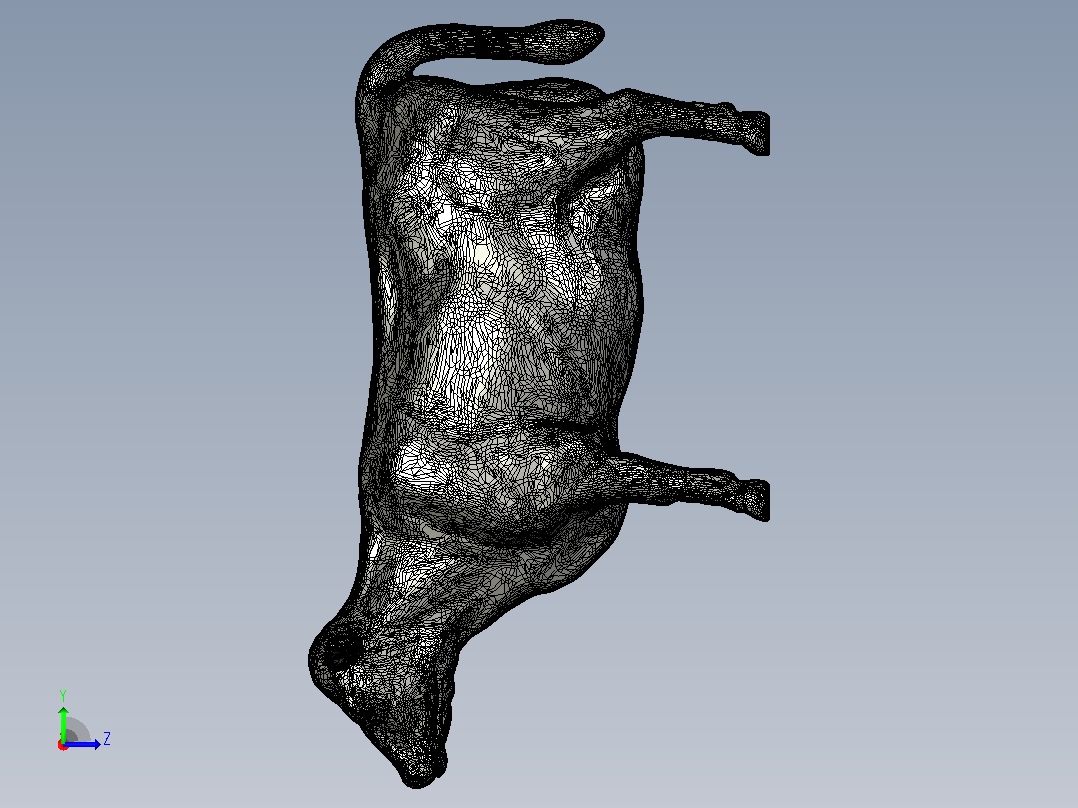The width and height of the screenshot is (1078, 808).
Task: Select the Y label of the orientation triad
Action: click(x=63, y=695)
